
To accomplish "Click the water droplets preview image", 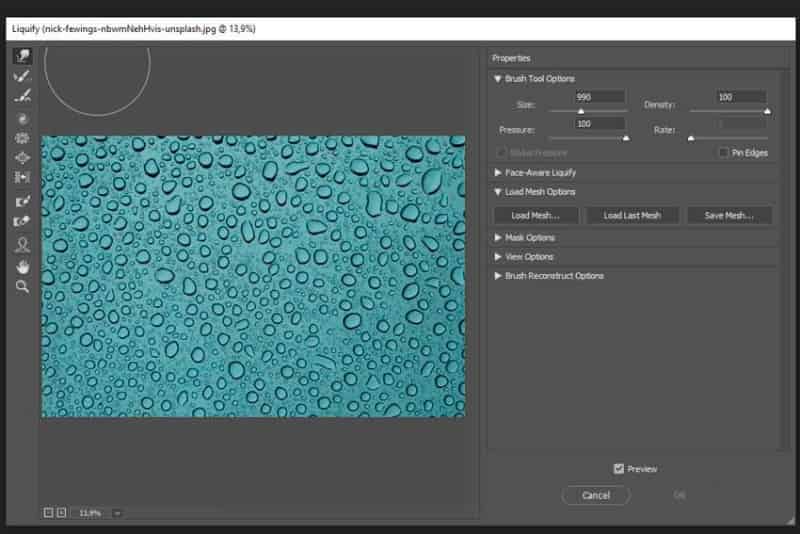I will click(253, 276).
